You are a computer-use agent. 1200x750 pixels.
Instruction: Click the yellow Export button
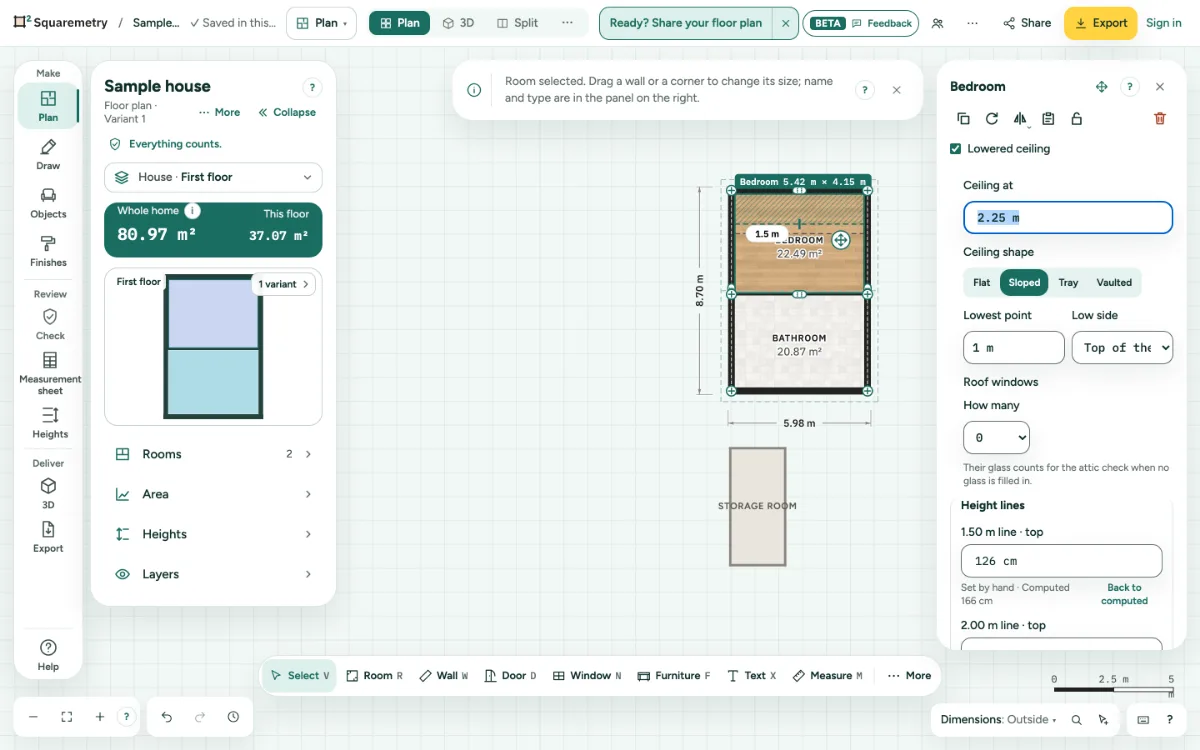(x=1100, y=23)
